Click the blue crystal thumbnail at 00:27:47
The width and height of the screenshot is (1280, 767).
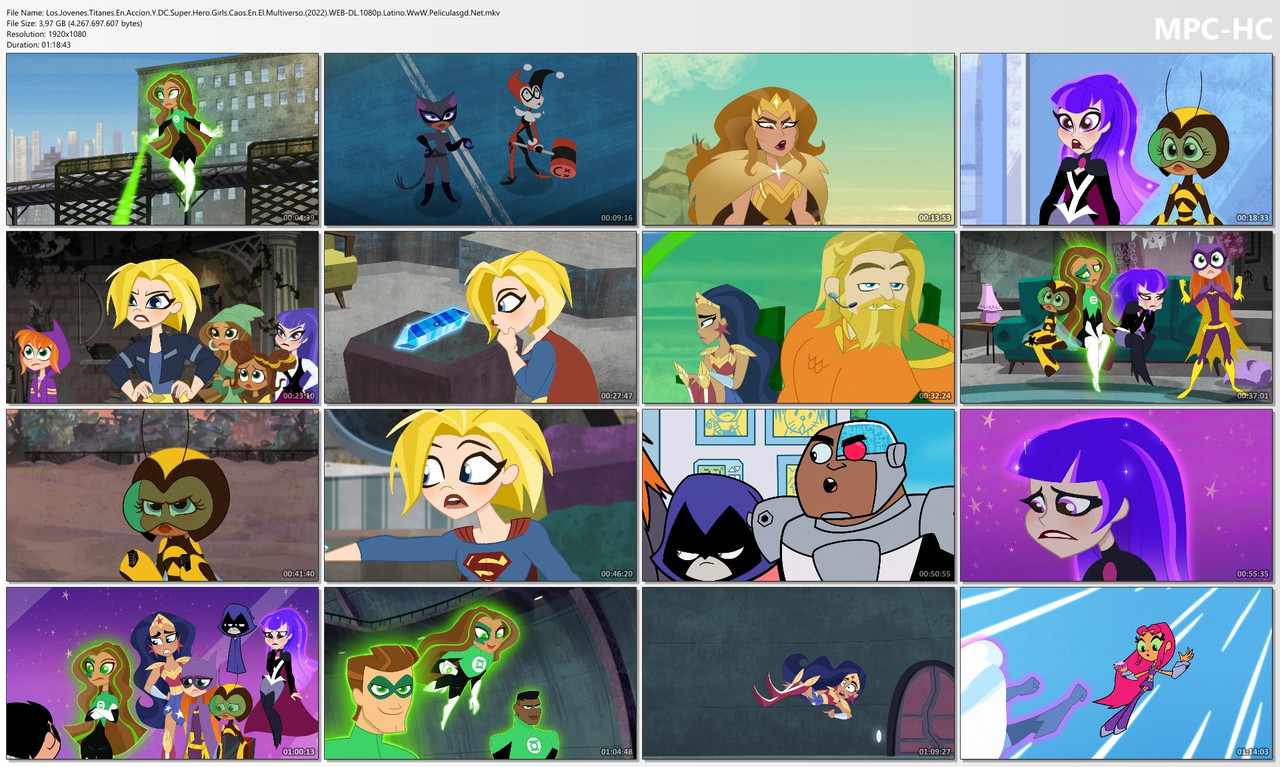click(x=480, y=317)
